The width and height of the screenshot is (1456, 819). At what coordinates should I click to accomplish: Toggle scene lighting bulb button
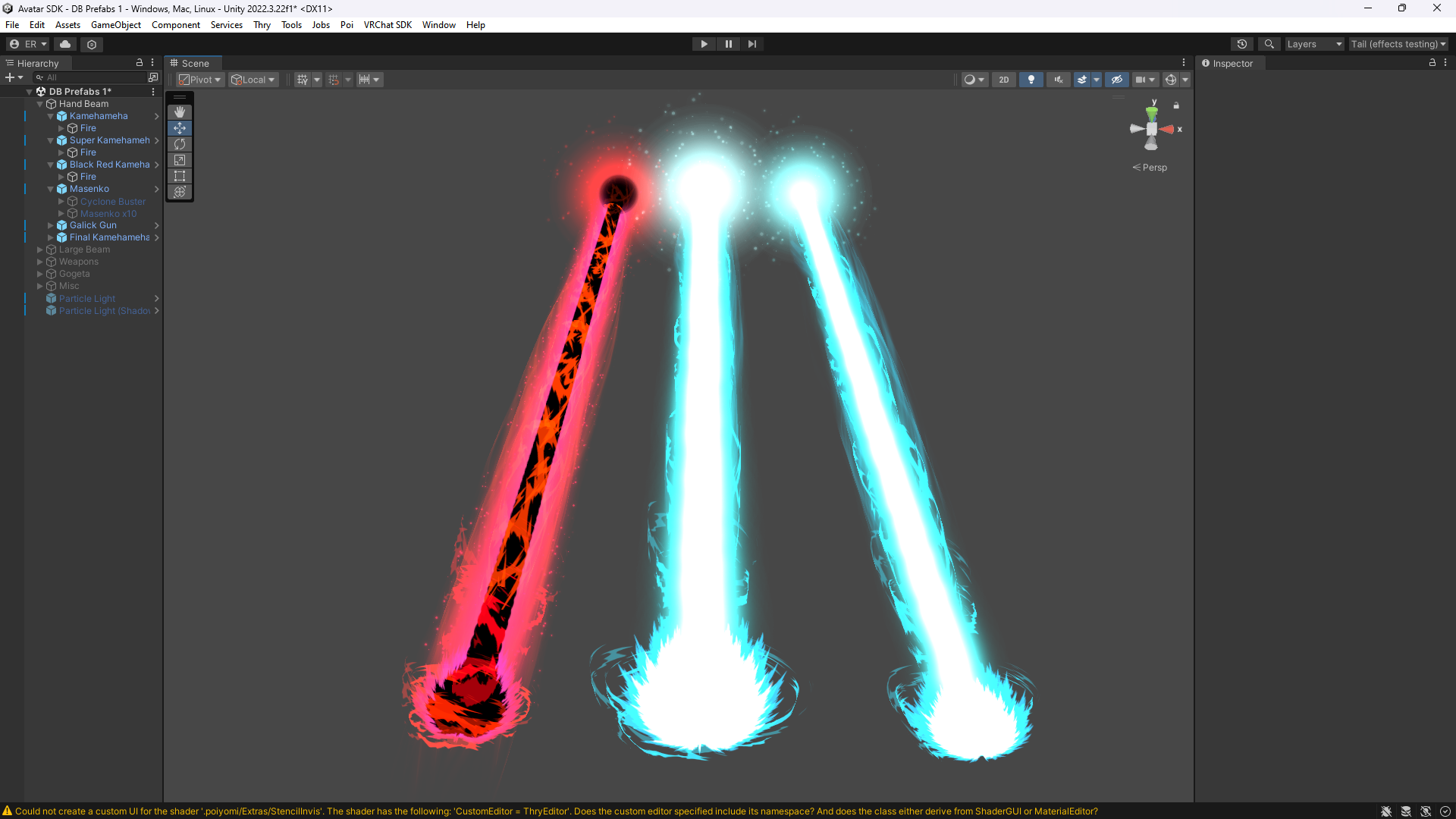[x=1031, y=80]
